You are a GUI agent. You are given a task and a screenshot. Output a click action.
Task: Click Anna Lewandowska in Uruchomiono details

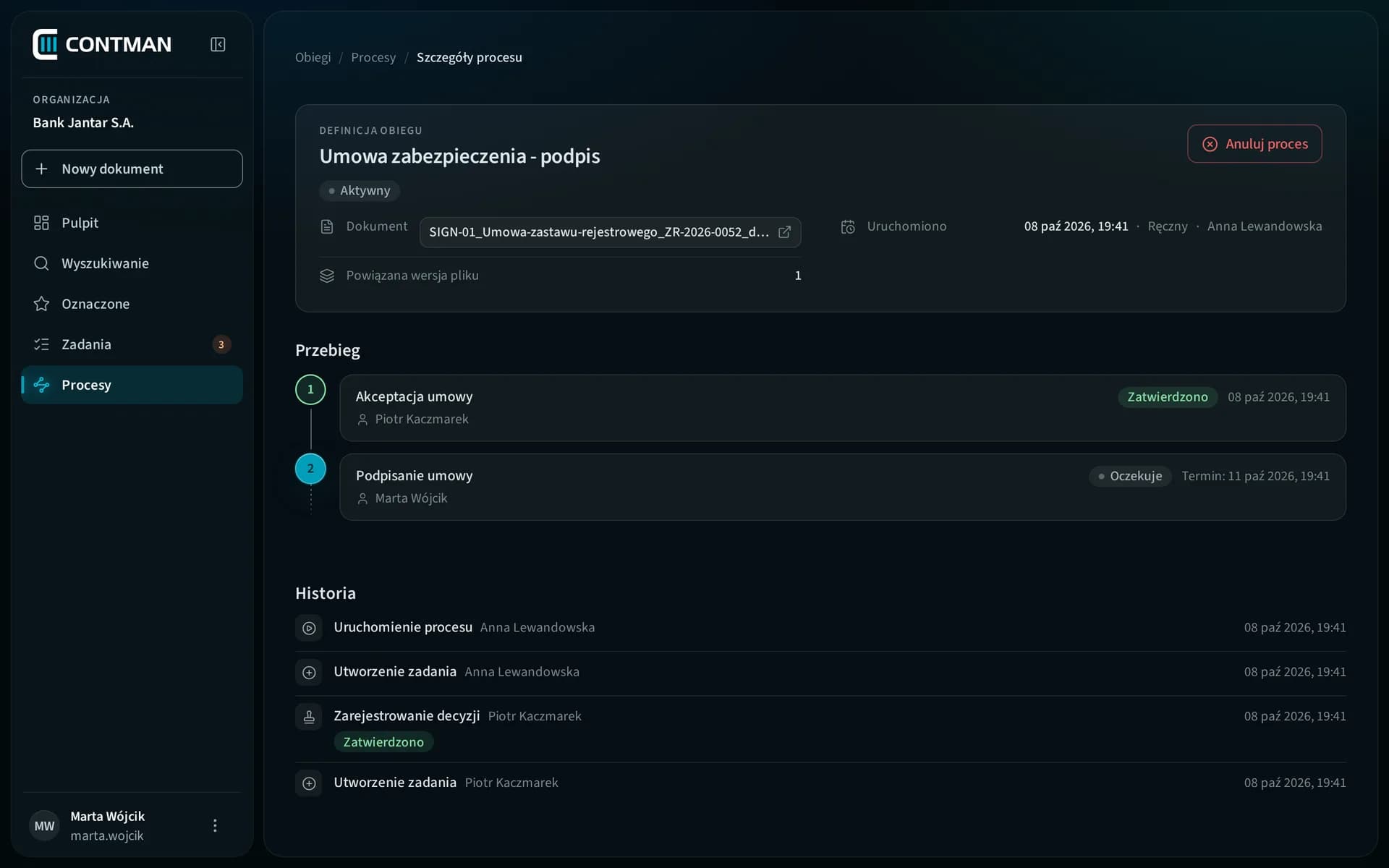tap(1265, 226)
